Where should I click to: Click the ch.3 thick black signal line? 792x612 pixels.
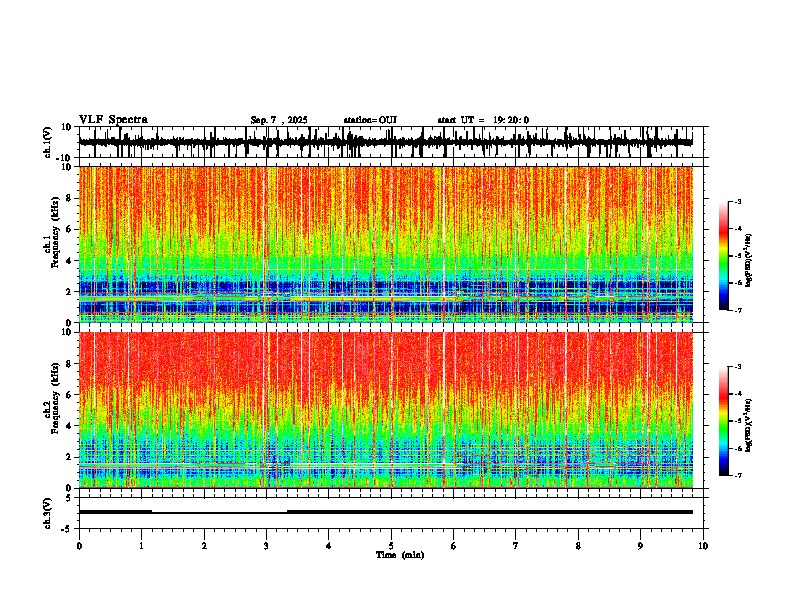pos(386,512)
